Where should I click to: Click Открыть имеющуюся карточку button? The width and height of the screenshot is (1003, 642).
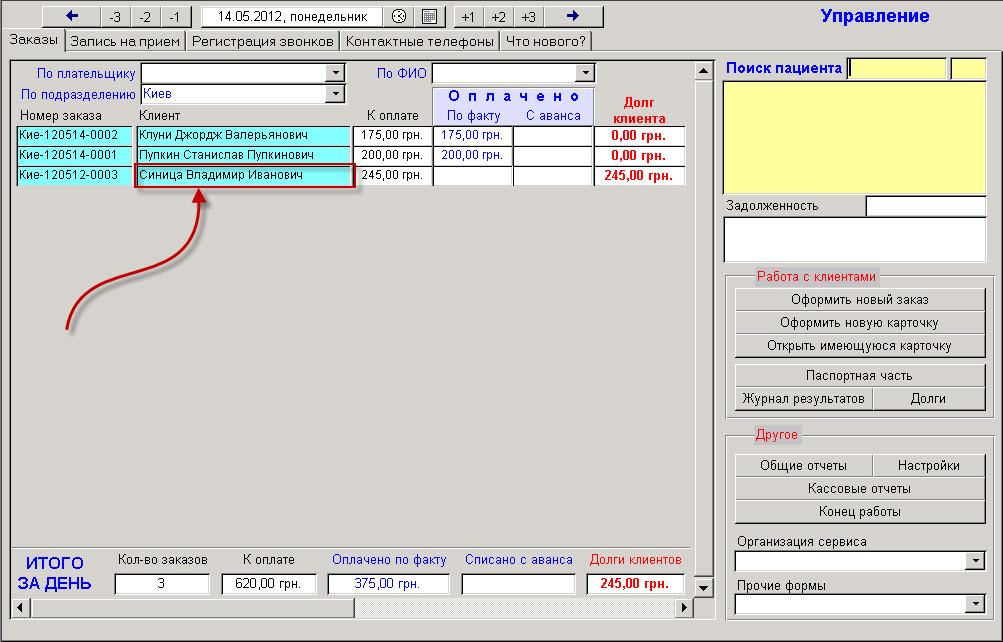860,346
